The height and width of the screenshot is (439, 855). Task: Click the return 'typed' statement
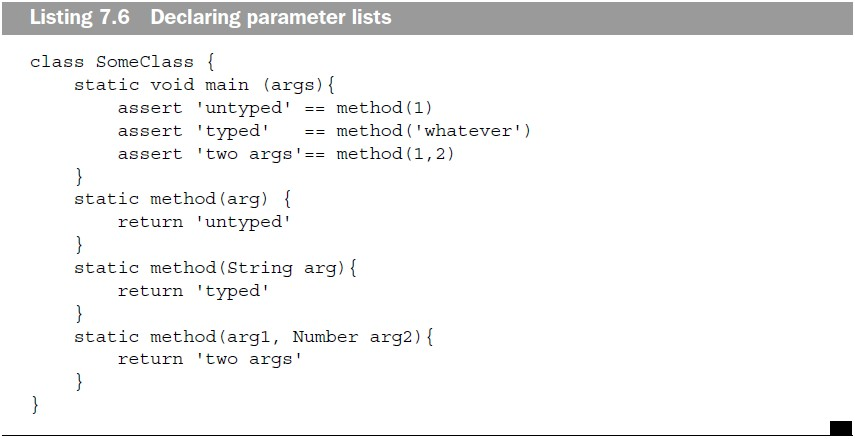point(194,291)
